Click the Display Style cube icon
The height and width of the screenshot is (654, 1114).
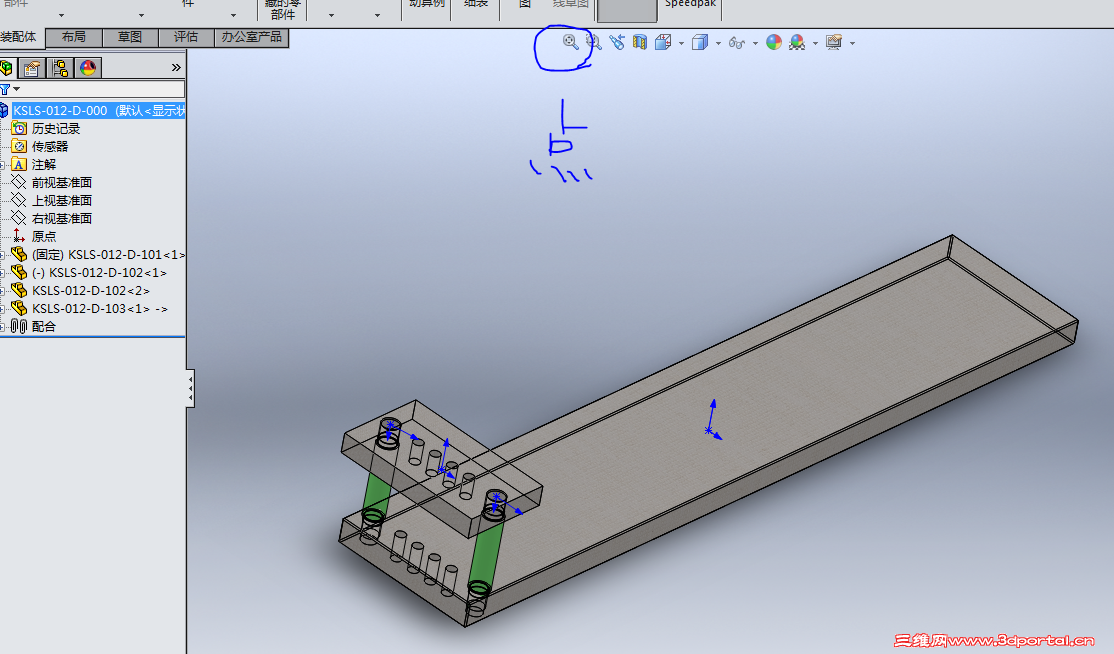(700, 42)
